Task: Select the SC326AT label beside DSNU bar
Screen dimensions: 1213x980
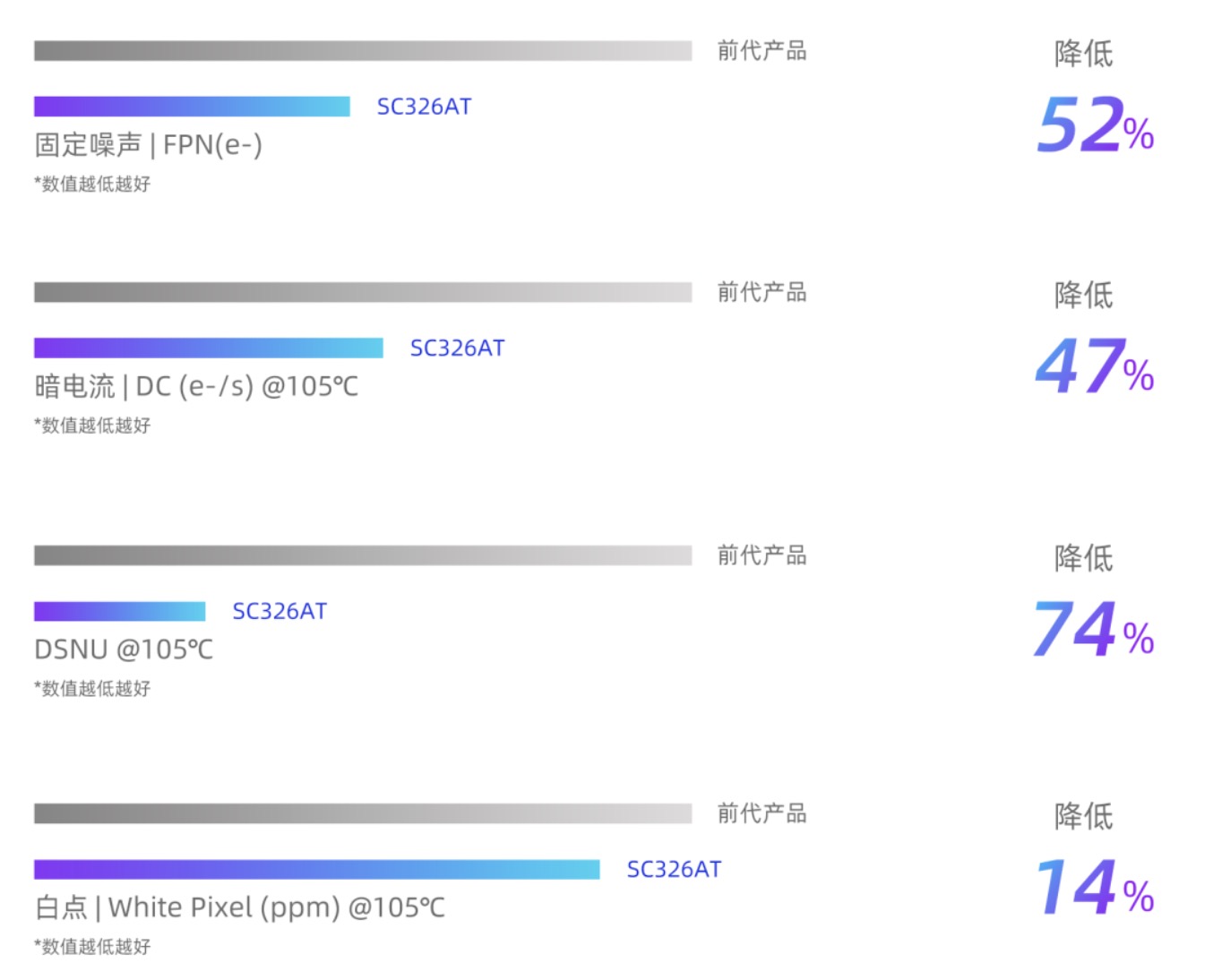Action: point(280,611)
